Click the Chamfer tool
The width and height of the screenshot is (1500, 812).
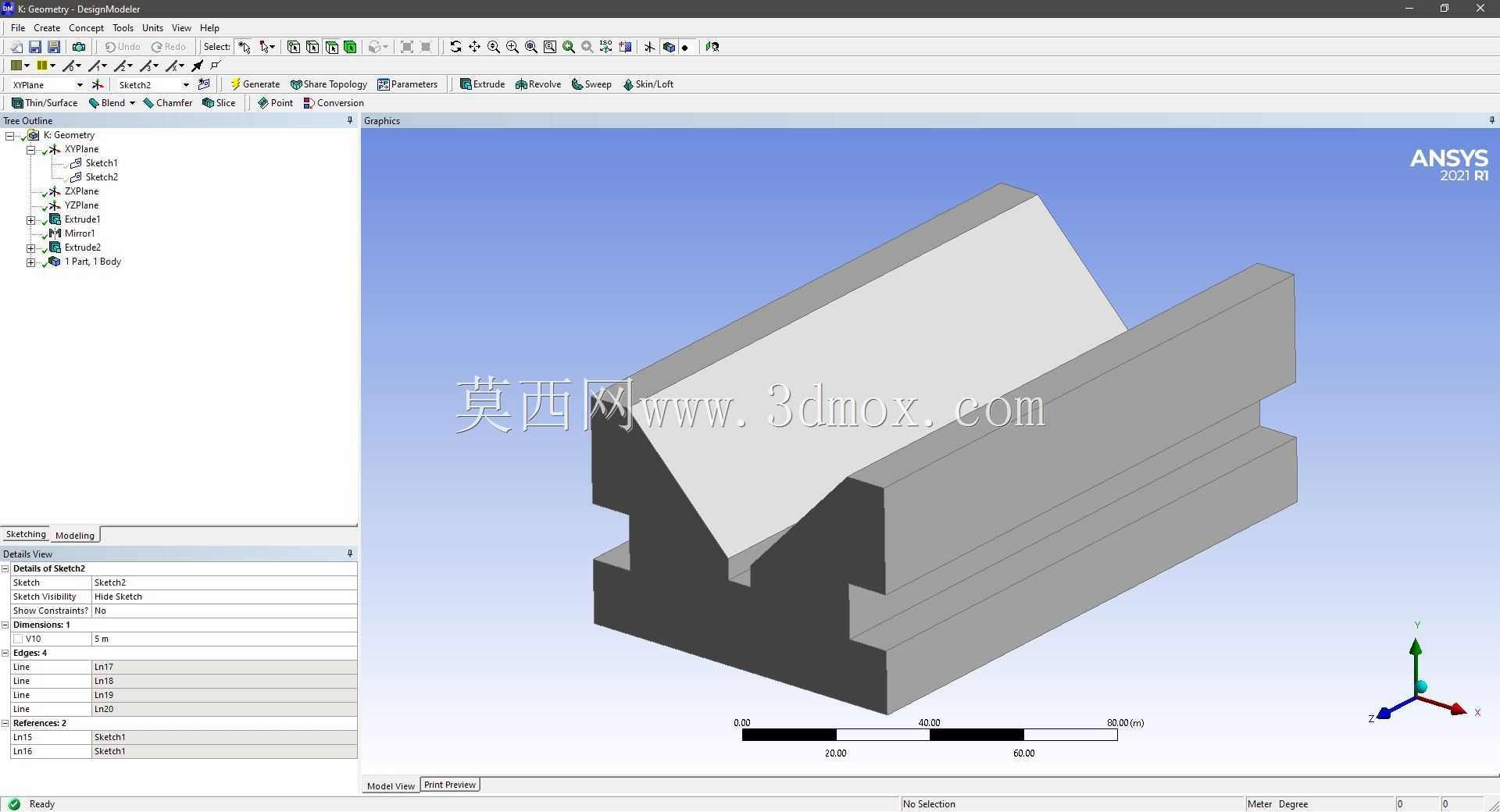point(168,103)
